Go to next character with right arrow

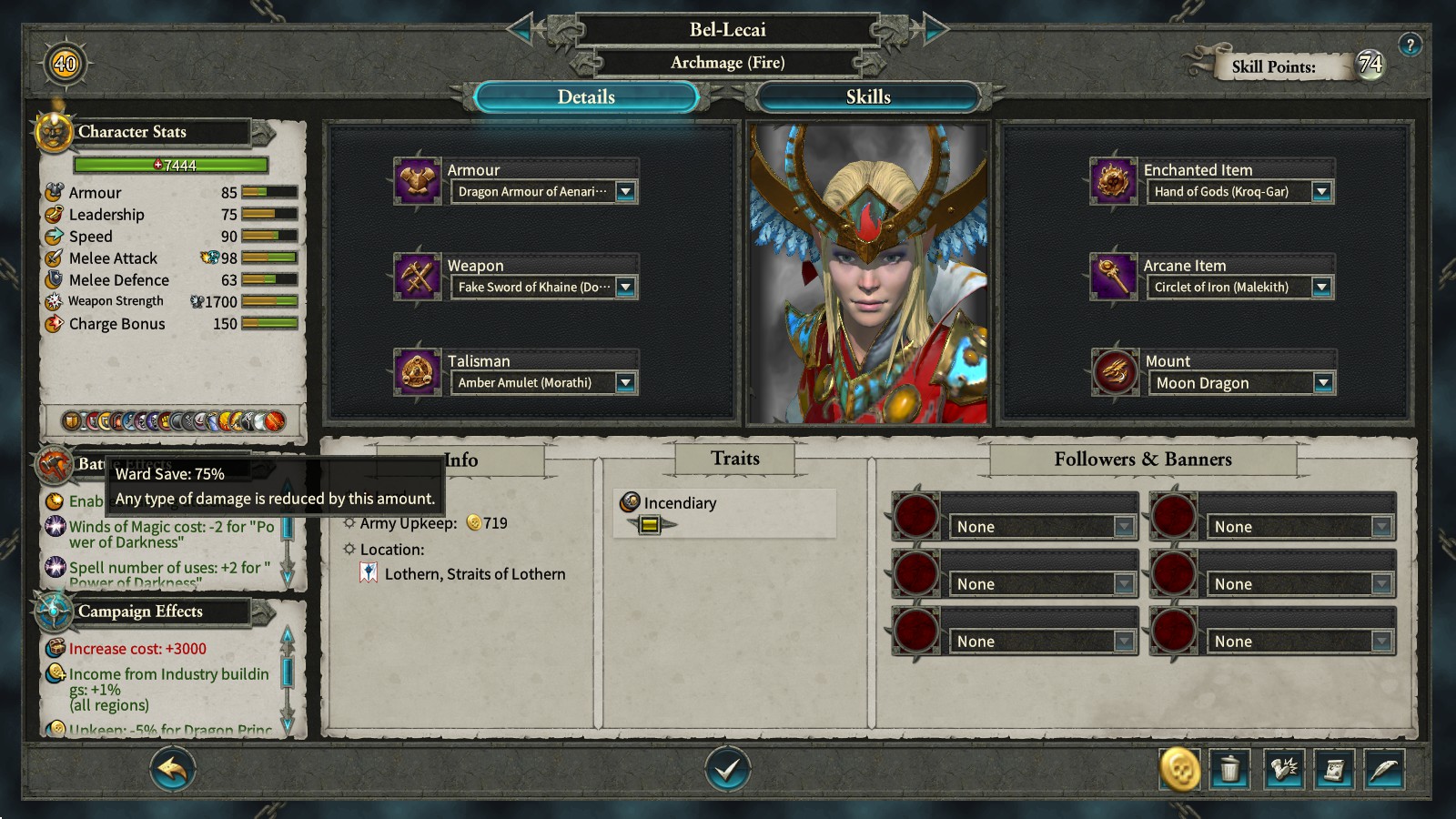point(935,29)
